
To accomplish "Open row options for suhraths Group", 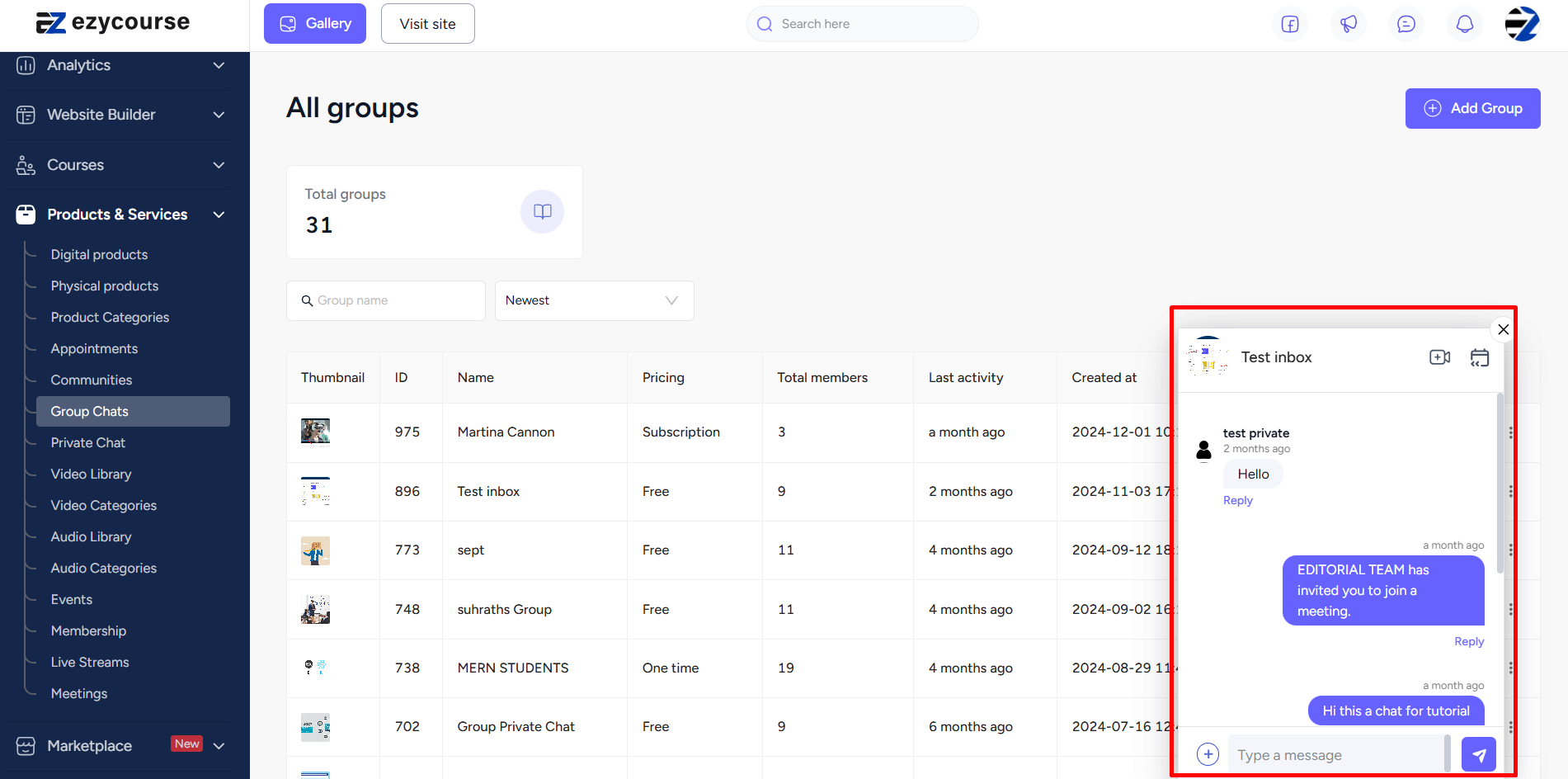I will [x=1510, y=609].
